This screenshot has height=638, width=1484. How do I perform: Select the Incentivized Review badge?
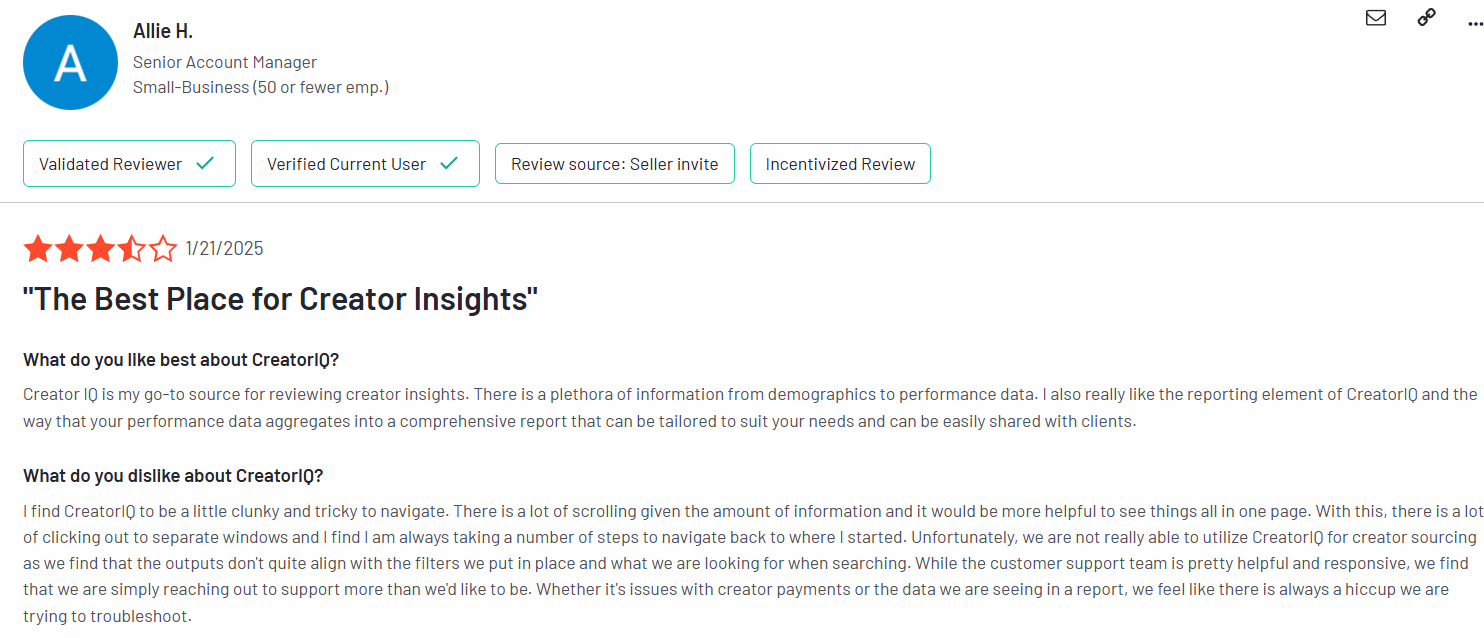pos(840,164)
